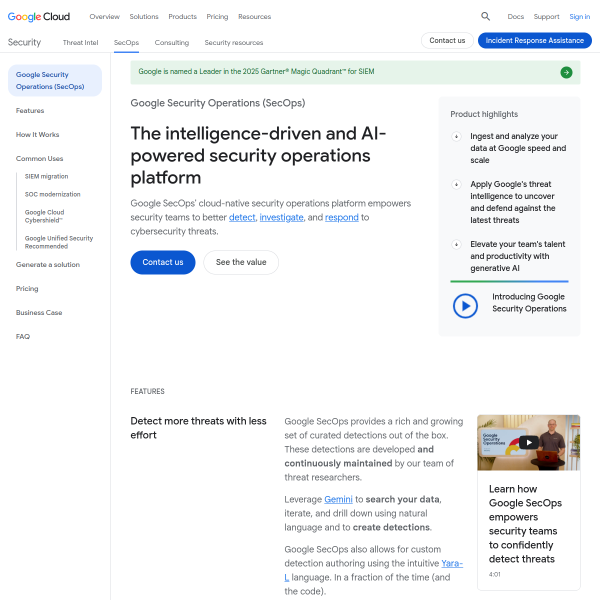Image resolution: width=600 pixels, height=600 pixels.
Task: Follow the Gemini hyperlink
Action: [x=338, y=500]
